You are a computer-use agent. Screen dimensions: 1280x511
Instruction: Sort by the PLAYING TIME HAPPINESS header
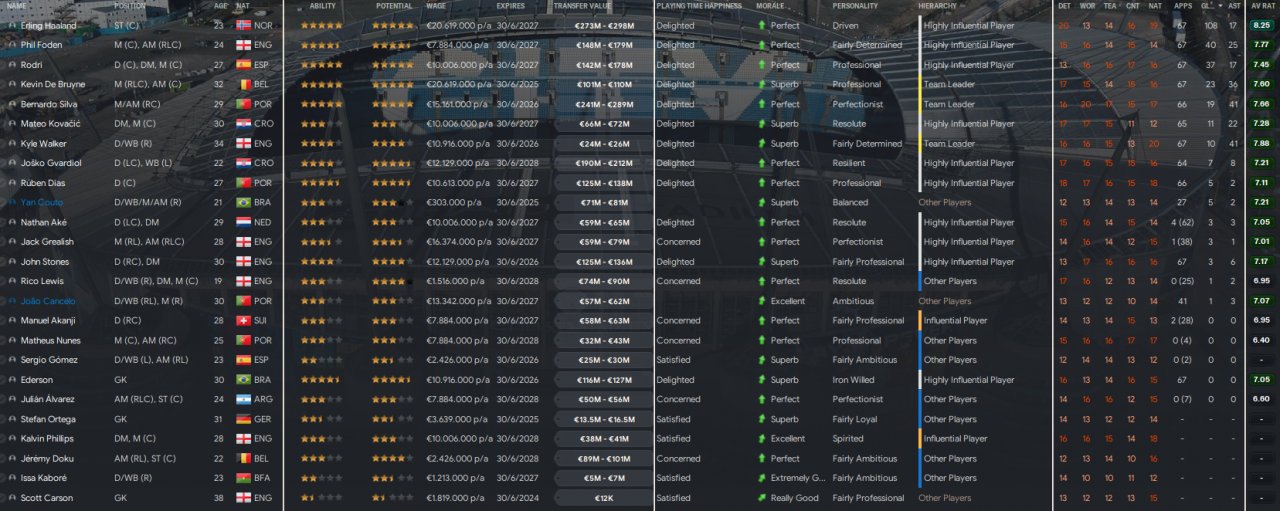699,6
